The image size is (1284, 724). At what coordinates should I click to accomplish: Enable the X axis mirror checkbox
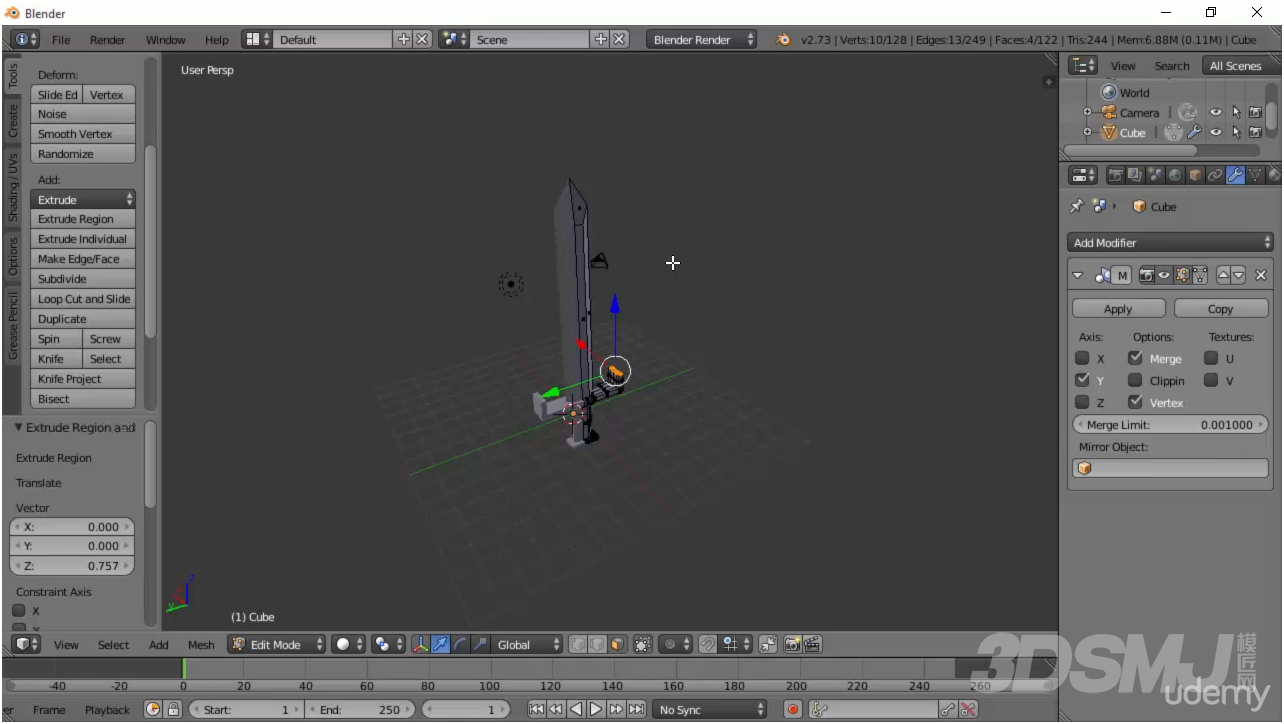click(x=1082, y=358)
